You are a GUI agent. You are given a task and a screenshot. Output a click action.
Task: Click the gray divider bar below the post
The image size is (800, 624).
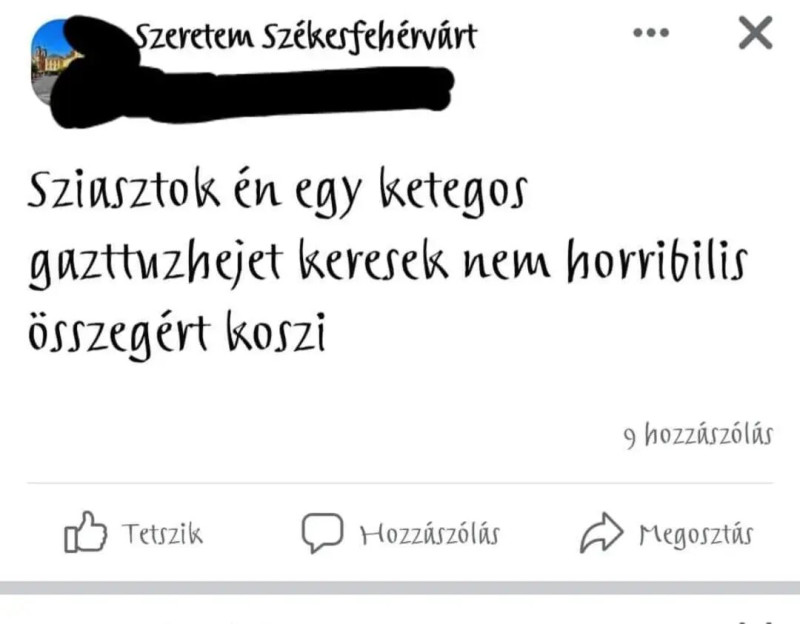[400, 587]
